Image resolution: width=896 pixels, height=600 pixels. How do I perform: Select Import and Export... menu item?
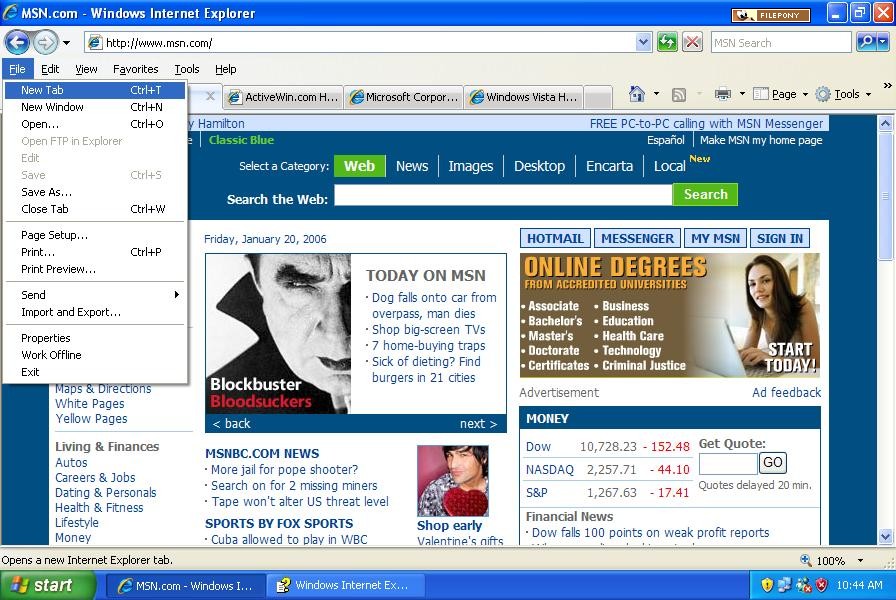tap(95, 312)
